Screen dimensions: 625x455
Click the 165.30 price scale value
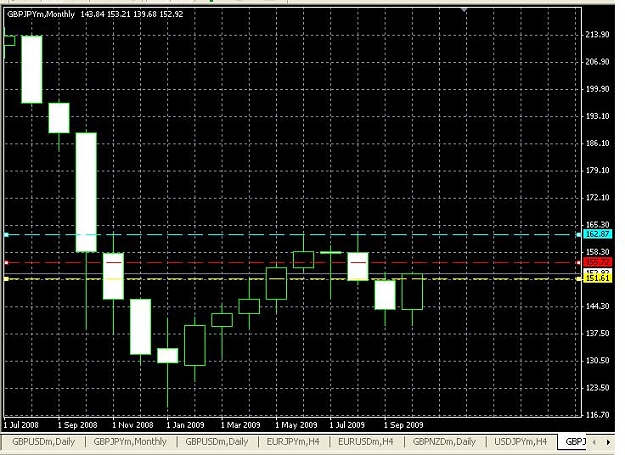tap(597, 224)
